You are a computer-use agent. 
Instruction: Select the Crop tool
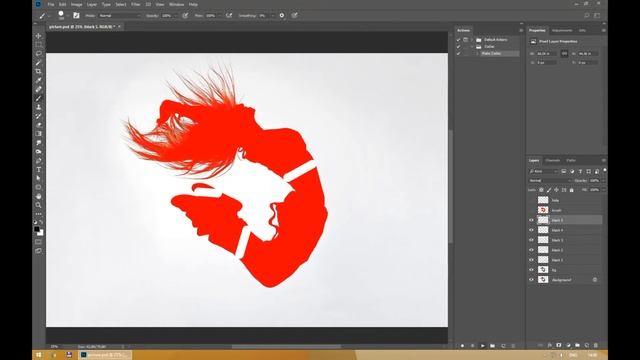pyautogui.click(x=38, y=71)
